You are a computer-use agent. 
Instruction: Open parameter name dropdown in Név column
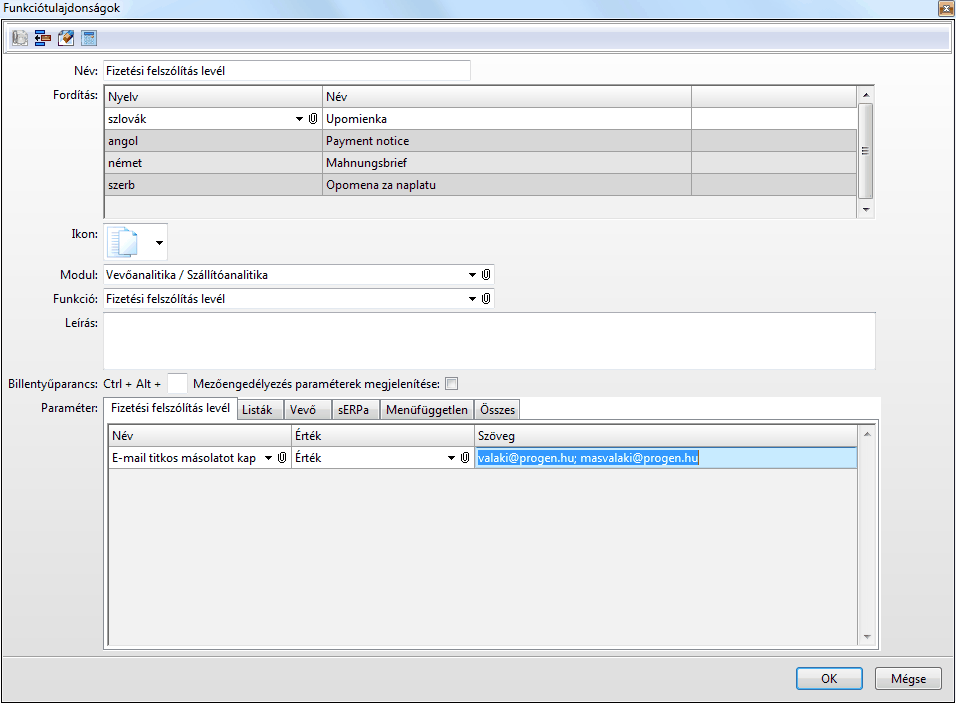click(x=268, y=458)
